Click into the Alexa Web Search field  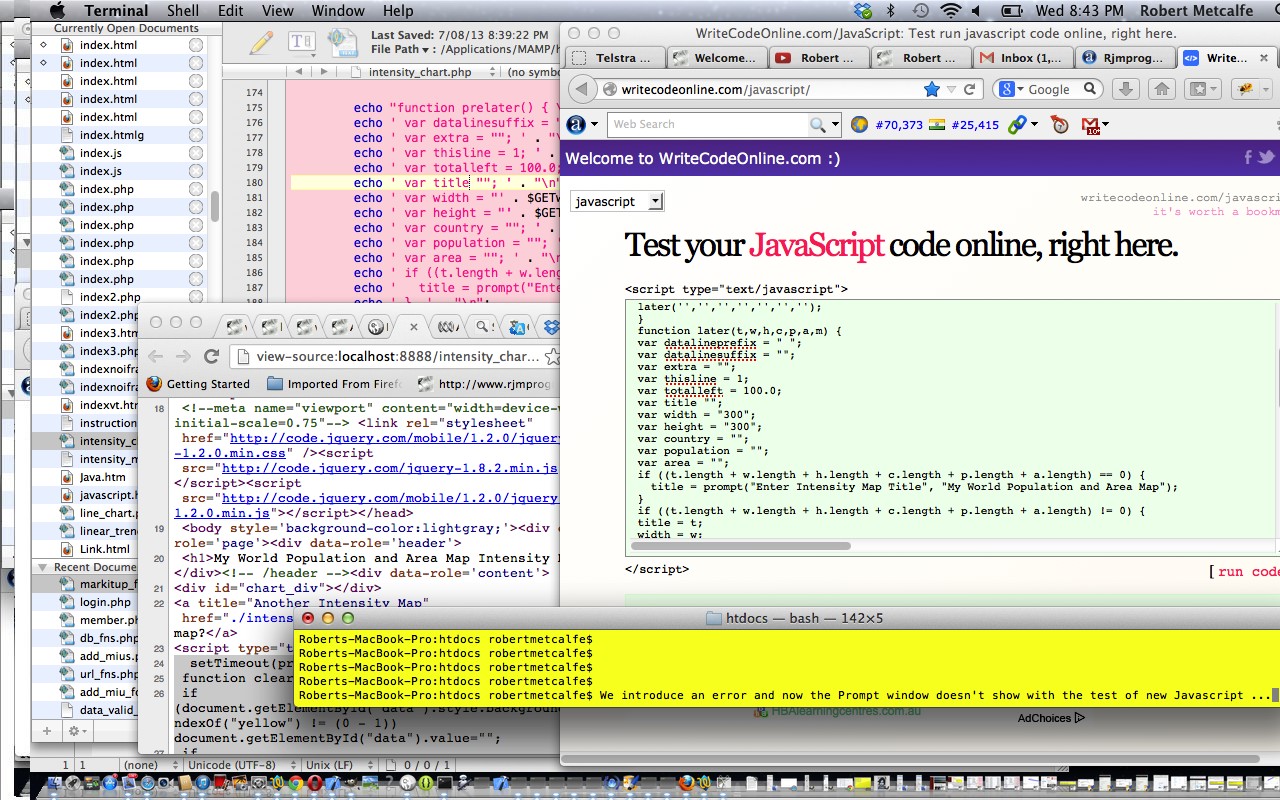pos(707,124)
